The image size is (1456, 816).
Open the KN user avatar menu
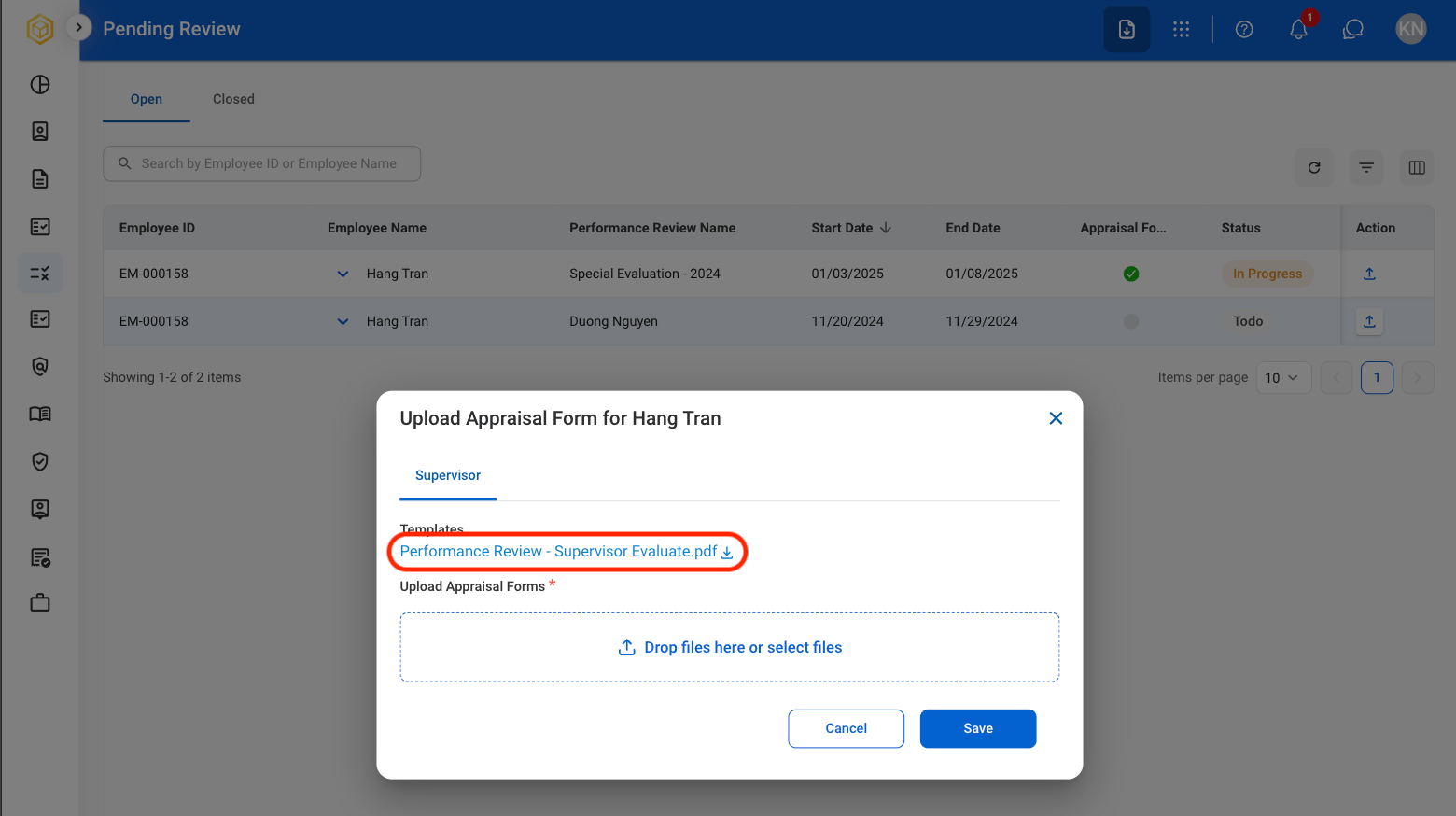pos(1411,29)
